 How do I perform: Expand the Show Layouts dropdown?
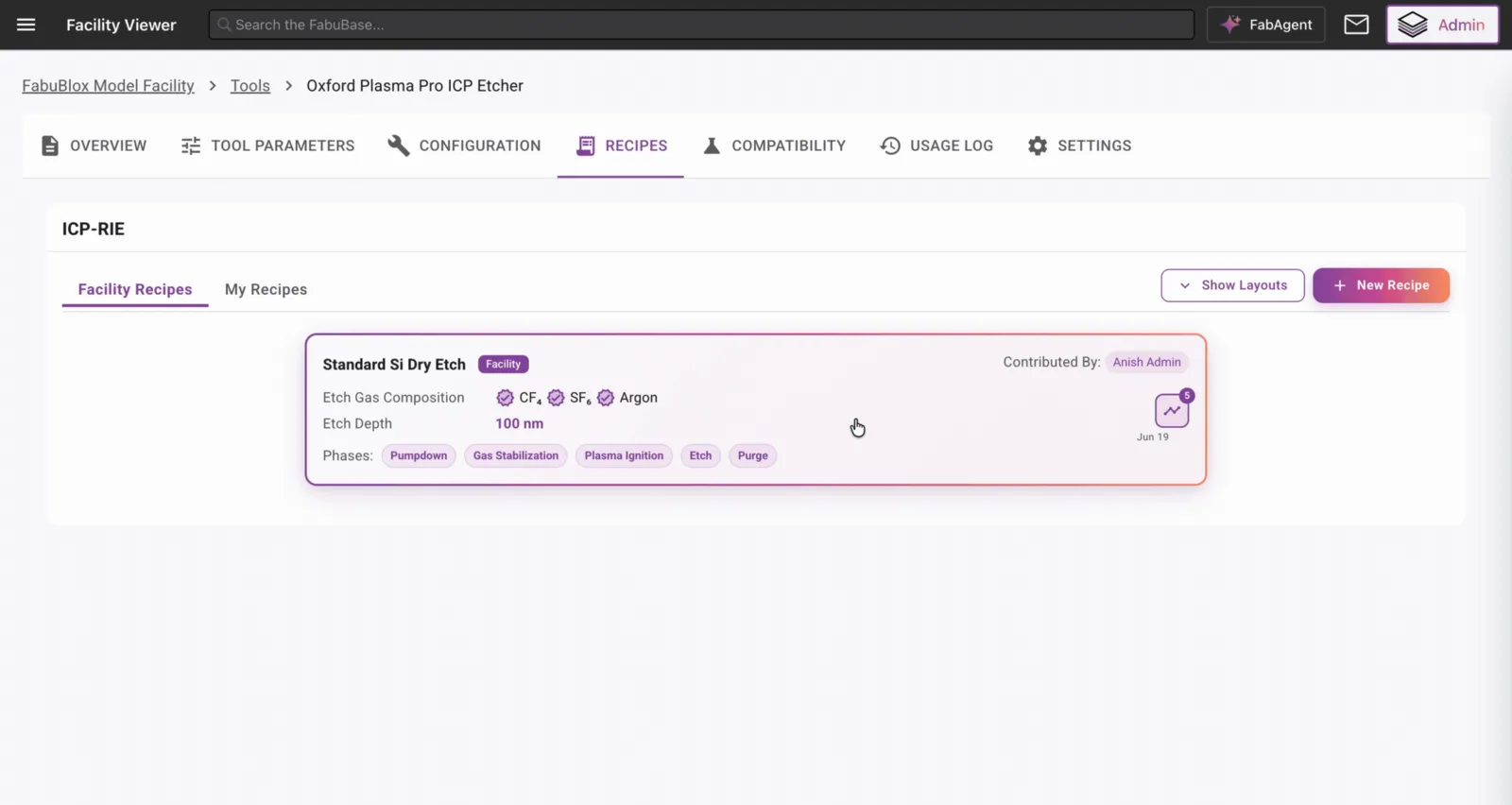tap(1232, 285)
